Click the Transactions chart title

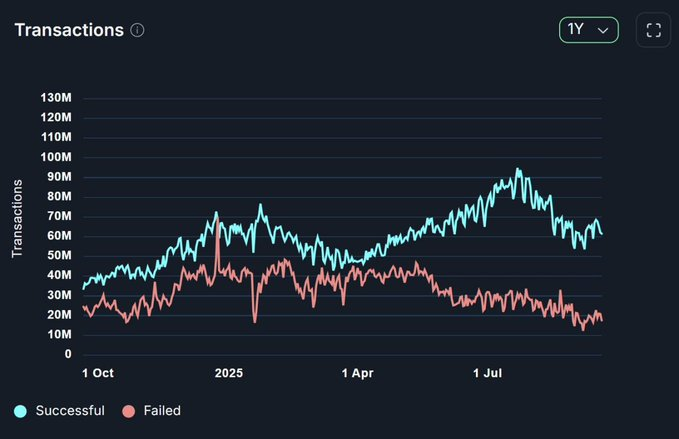(x=69, y=30)
